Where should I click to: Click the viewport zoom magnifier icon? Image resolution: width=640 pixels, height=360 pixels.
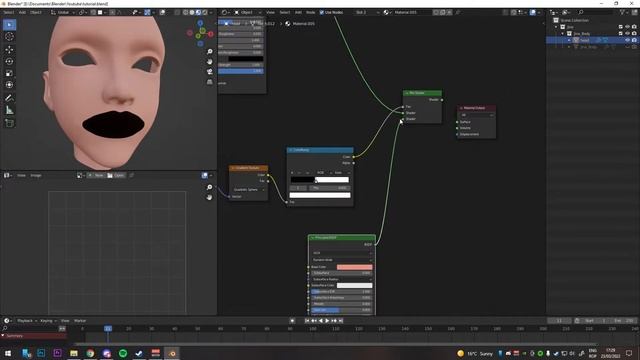pyautogui.click(x=209, y=52)
